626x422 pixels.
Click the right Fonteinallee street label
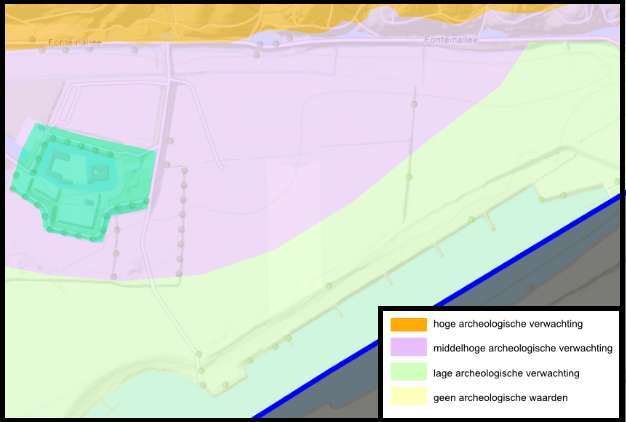tap(451, 40)
